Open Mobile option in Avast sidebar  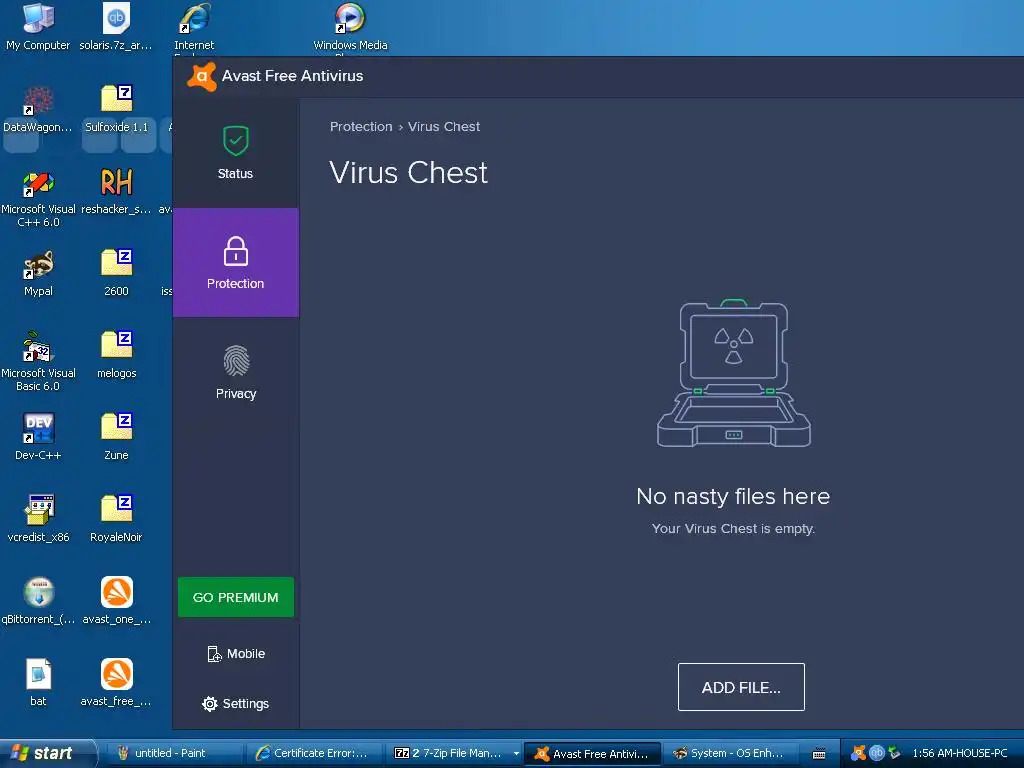click(236, 654)
